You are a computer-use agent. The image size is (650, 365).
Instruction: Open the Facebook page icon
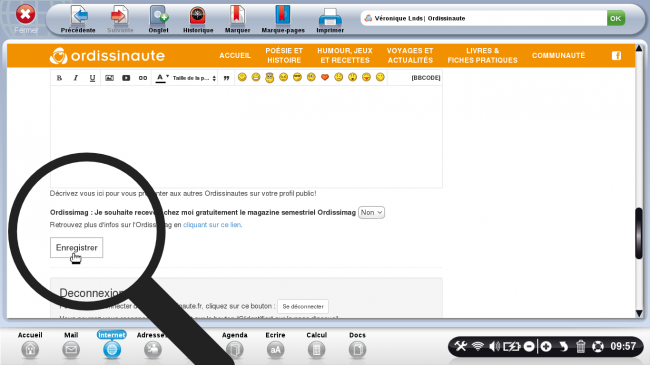click(616, 56)
